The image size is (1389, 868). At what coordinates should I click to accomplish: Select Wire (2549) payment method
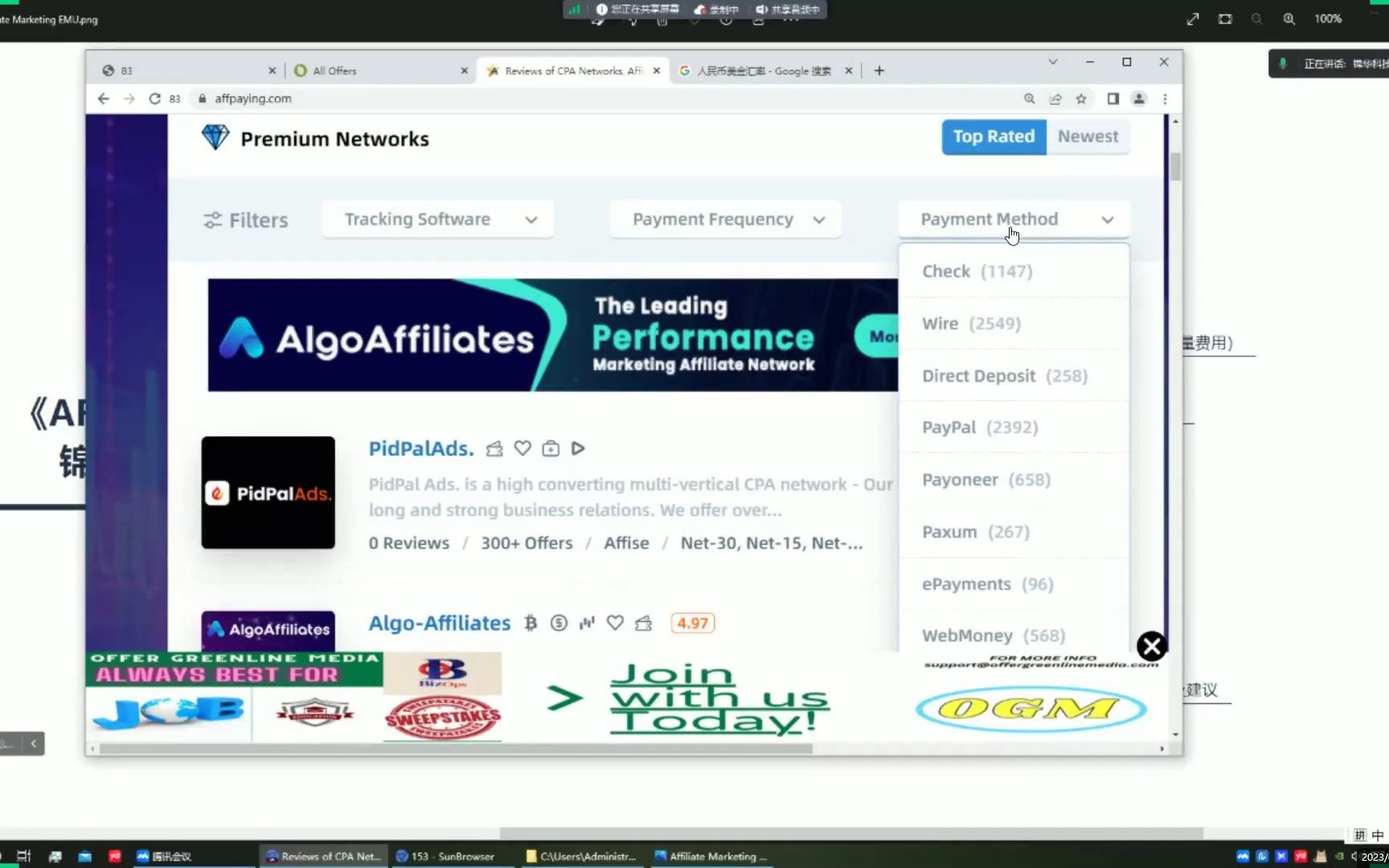coord(1014,324)
